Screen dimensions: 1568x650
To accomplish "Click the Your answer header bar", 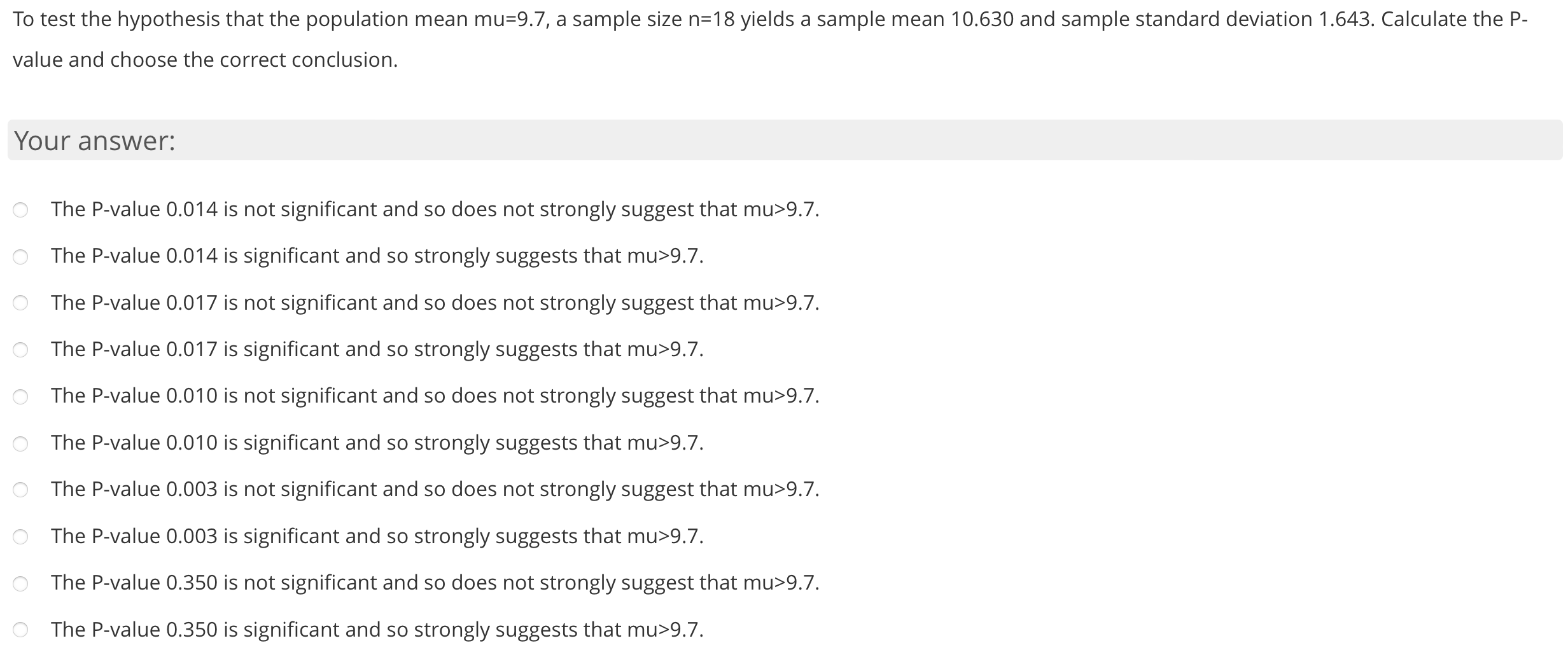I will point(783,141).
